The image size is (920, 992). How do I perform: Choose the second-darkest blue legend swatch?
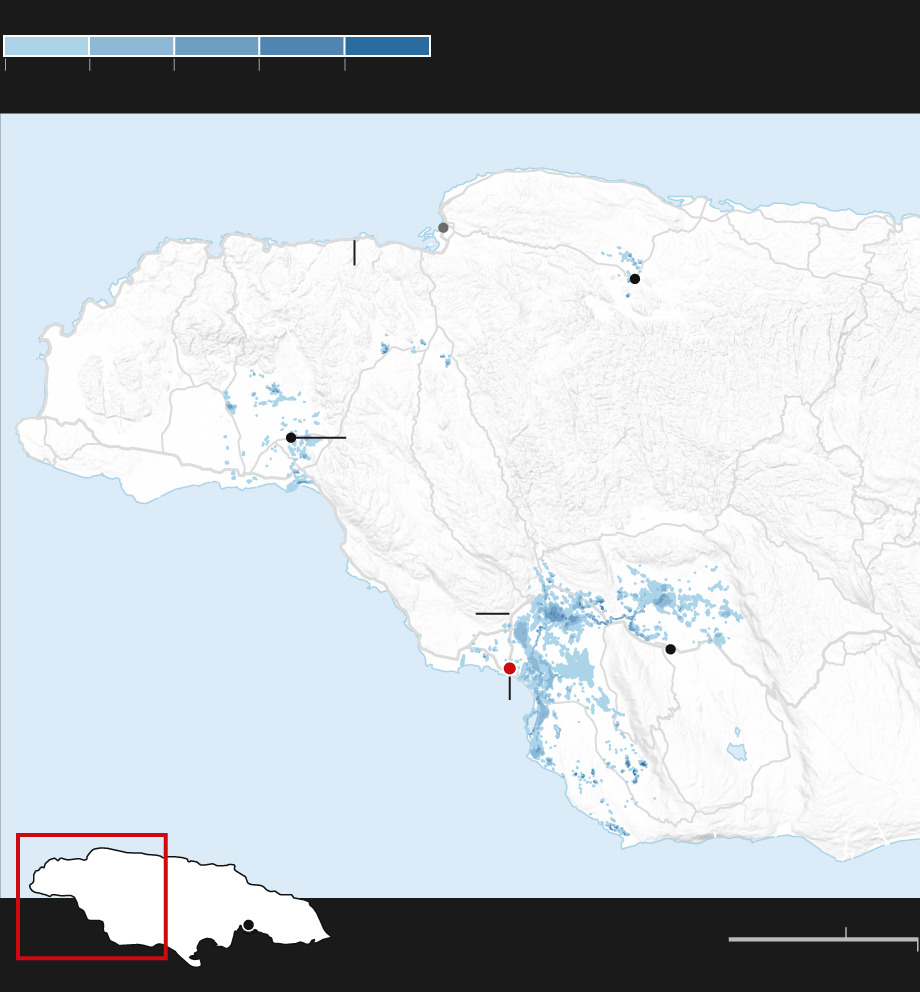301,46
